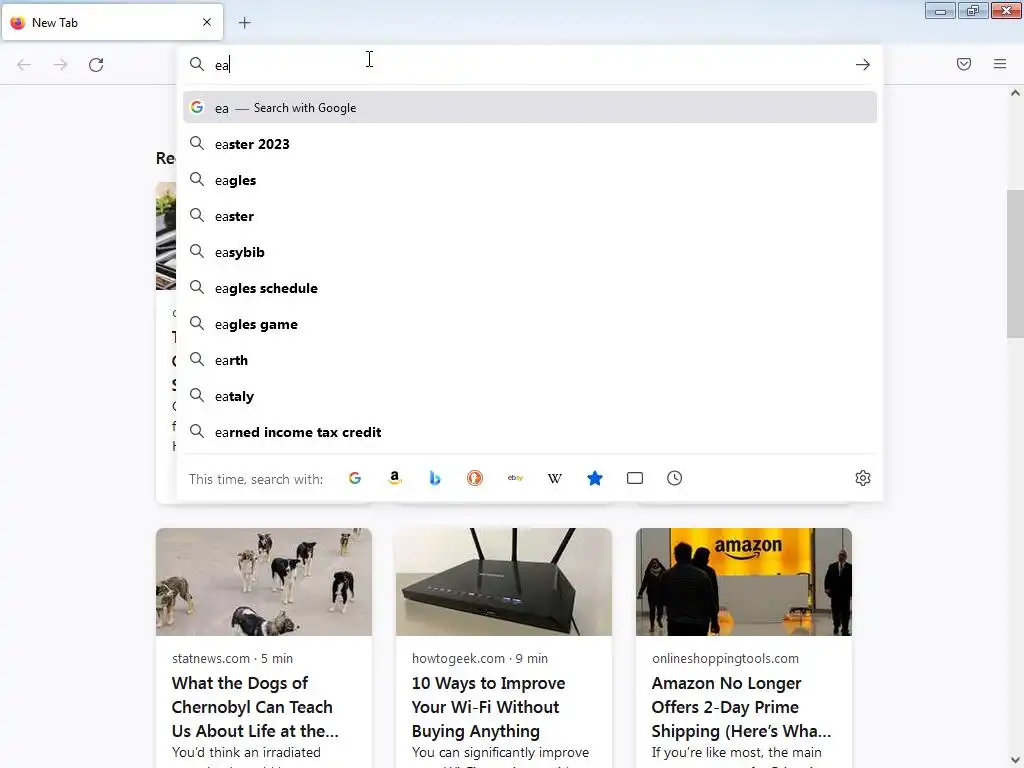Go forward one page
Screen dimensions: 1024x768
[x=60, y=65]
